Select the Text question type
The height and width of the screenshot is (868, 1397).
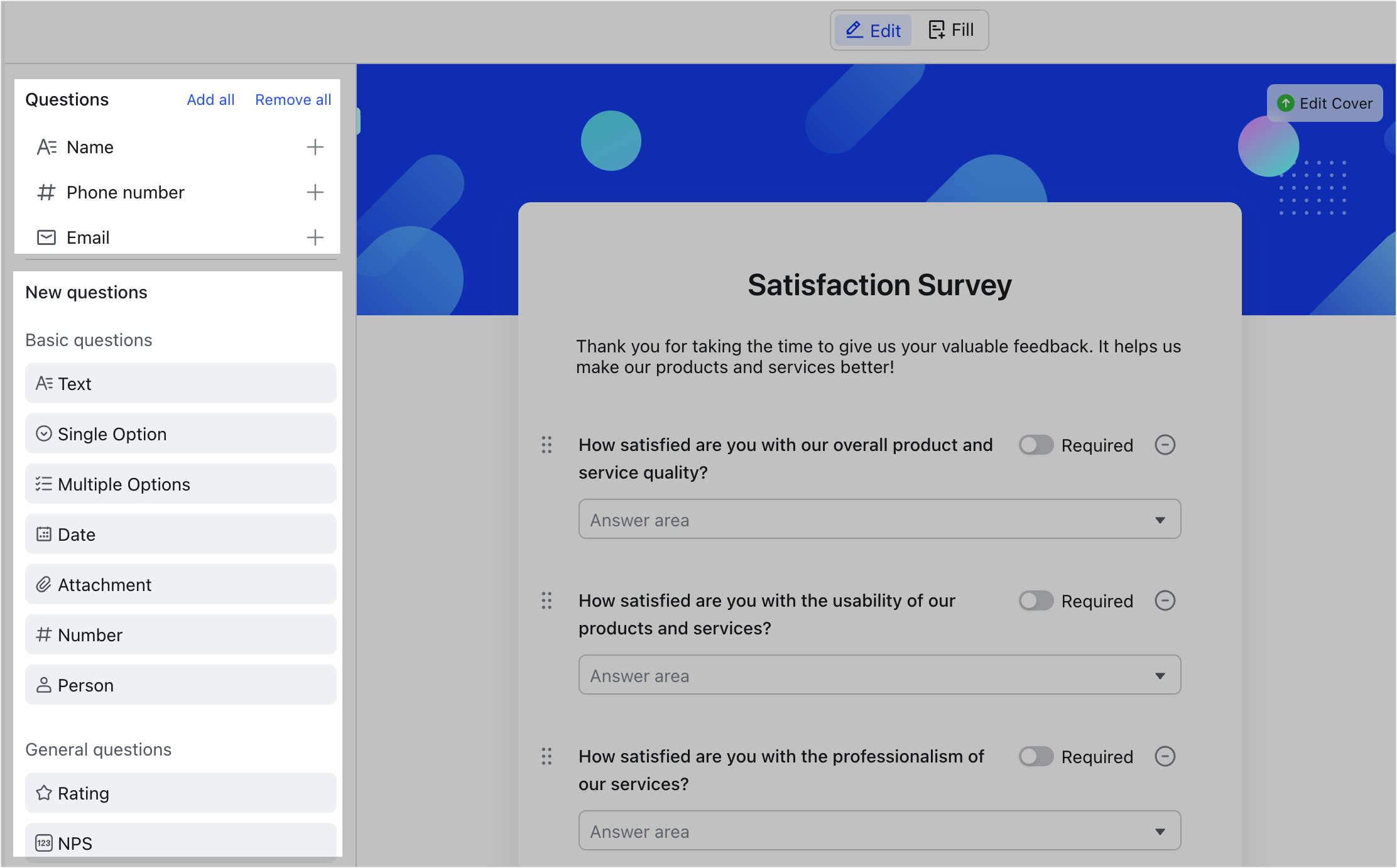click(180, 383)
